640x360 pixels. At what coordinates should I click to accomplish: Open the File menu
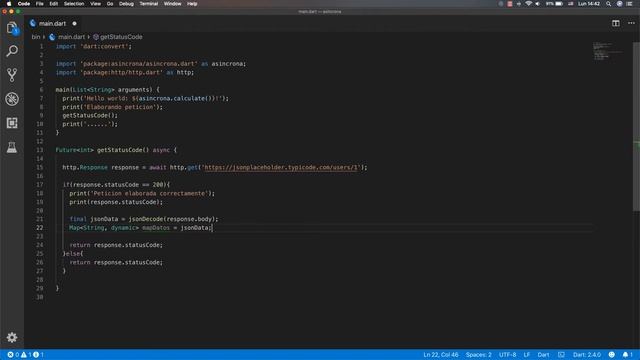[x=40, y=4]
